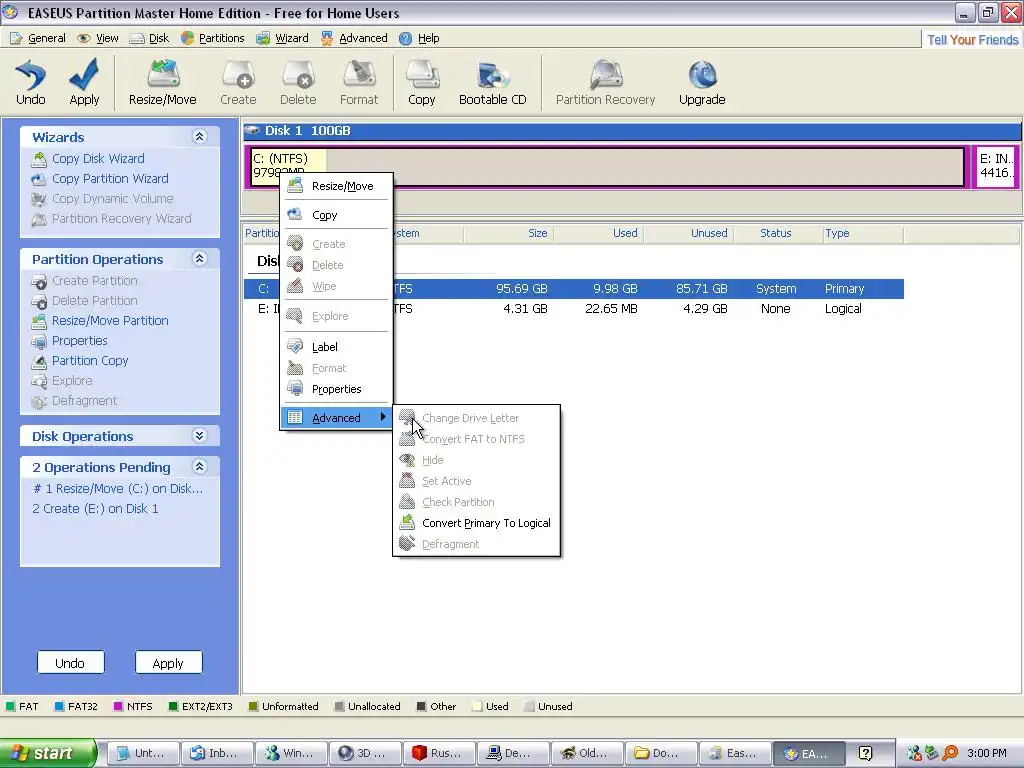Open the Advanced menu in menu bar

(354, 38)
